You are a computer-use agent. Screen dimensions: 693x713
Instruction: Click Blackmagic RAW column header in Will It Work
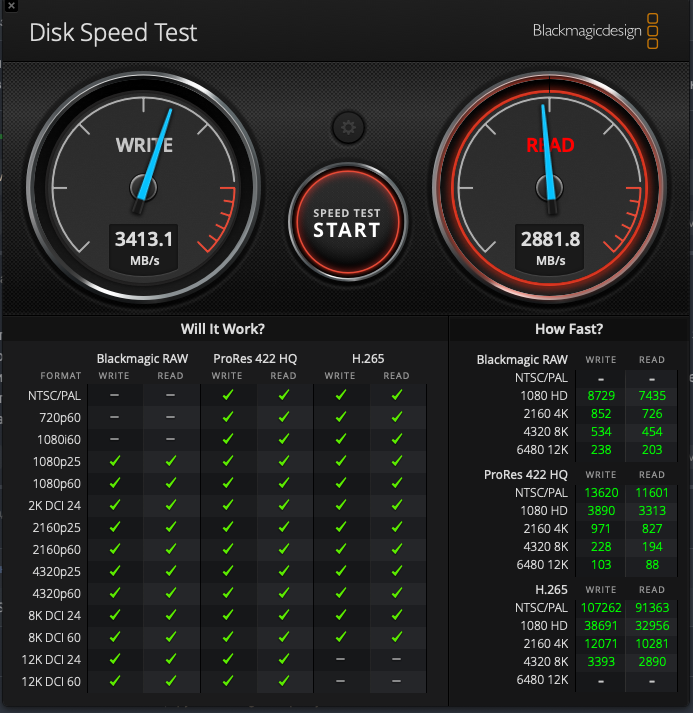point(142,359)
